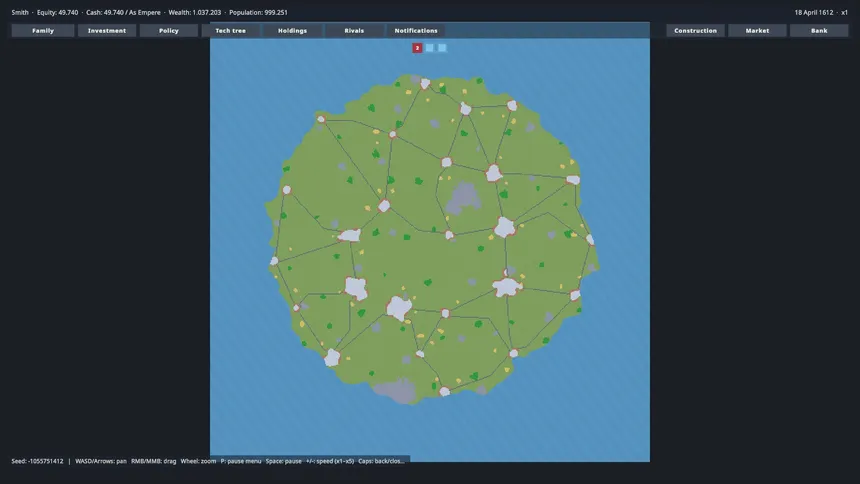Open the Market panel
860x484 pixels.
point(757,31)
